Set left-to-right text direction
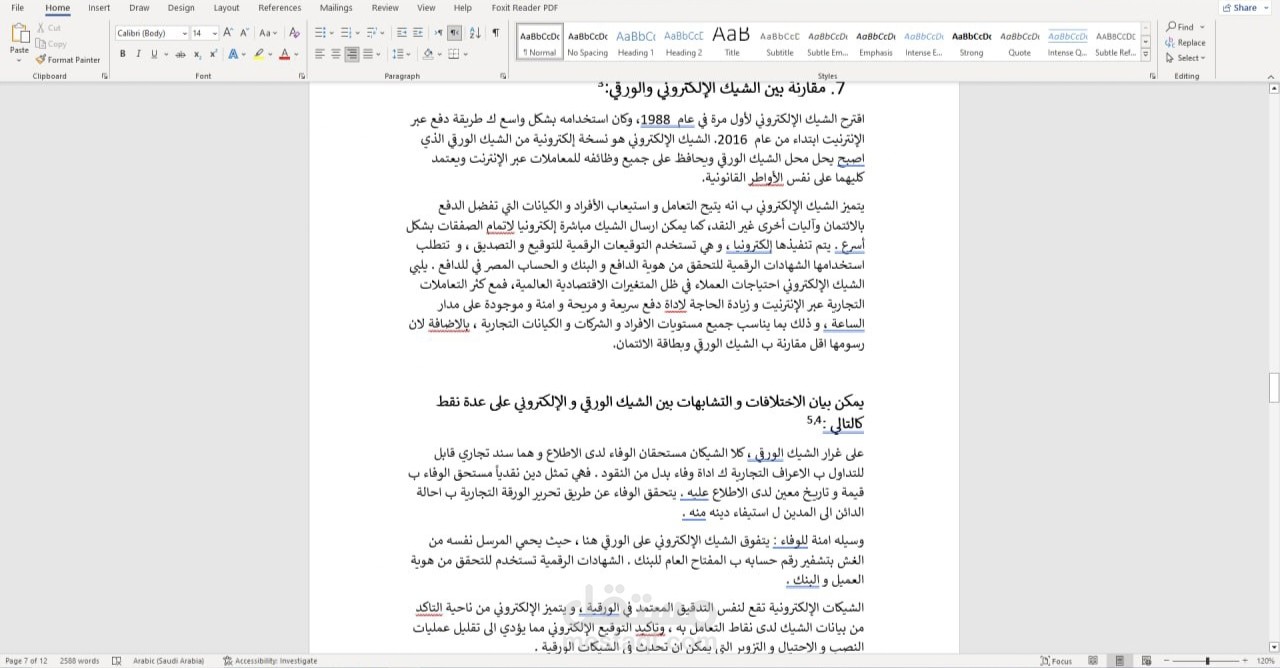This screenshot has width=1280, height=668. click(440, 33)
